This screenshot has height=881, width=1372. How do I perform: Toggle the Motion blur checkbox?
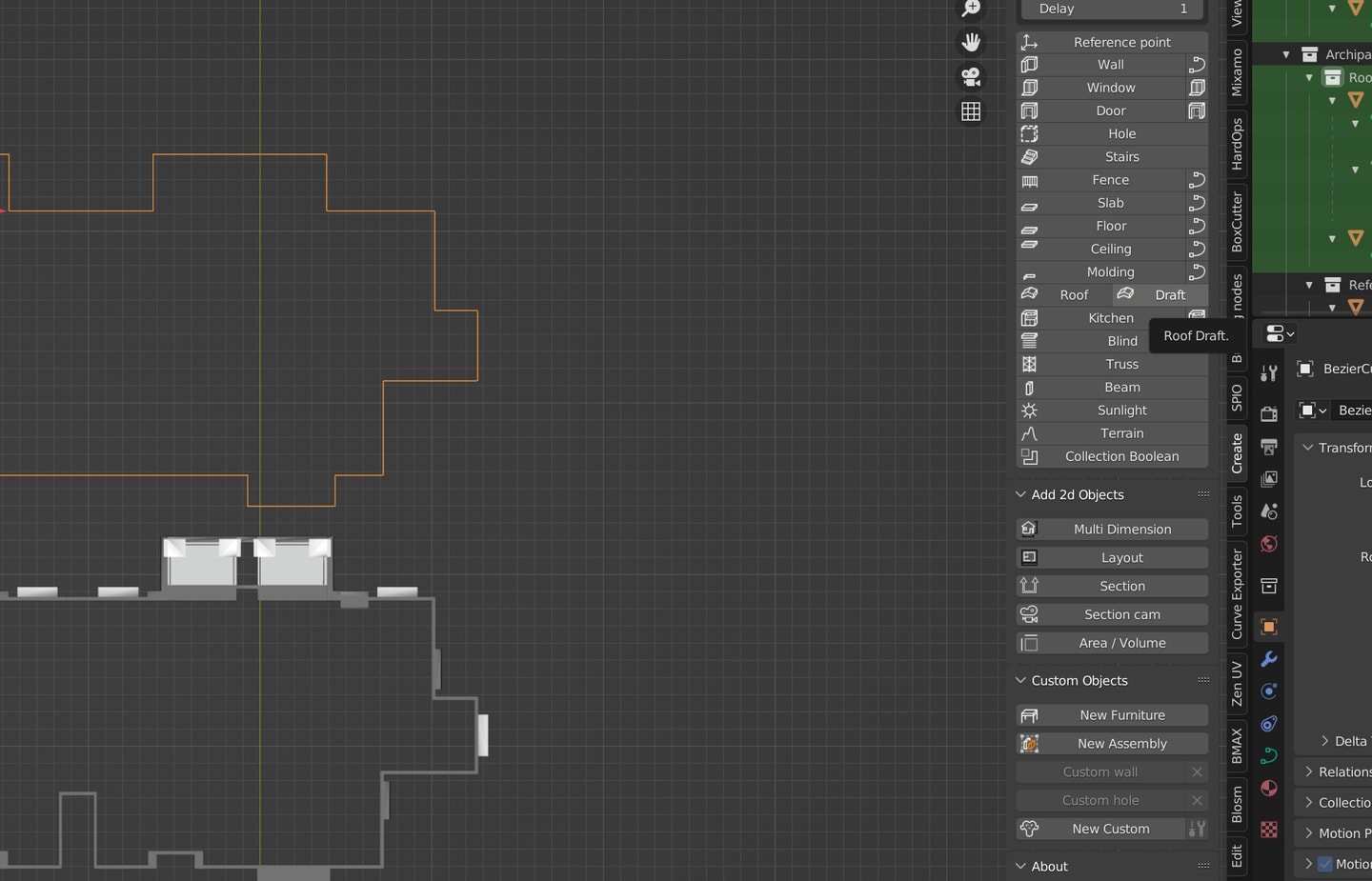coord(1324,864)
